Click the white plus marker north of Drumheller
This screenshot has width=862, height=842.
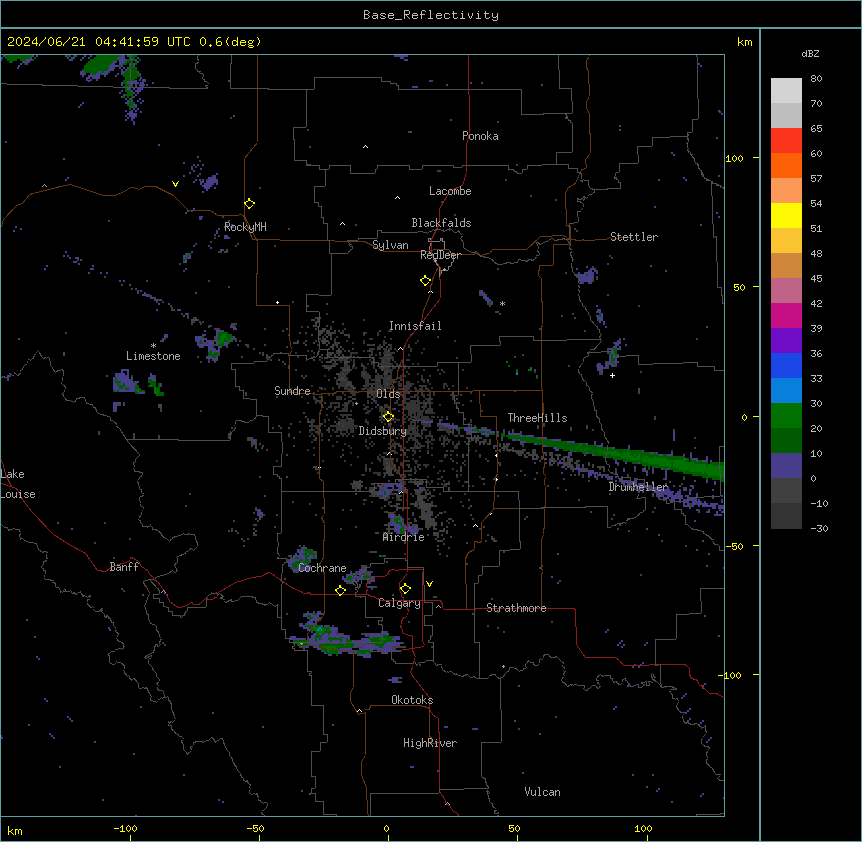[x=612, y=375]
